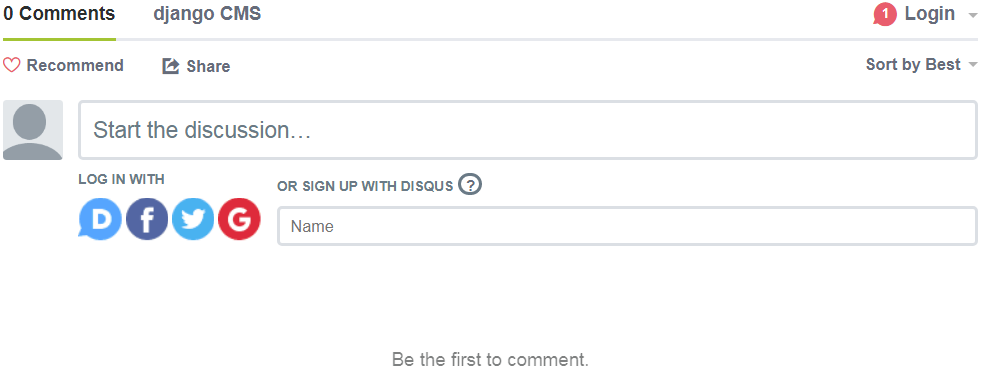Open the django CMS tab
The height and width of the screenshot is (375, 982).
(207, 14)
